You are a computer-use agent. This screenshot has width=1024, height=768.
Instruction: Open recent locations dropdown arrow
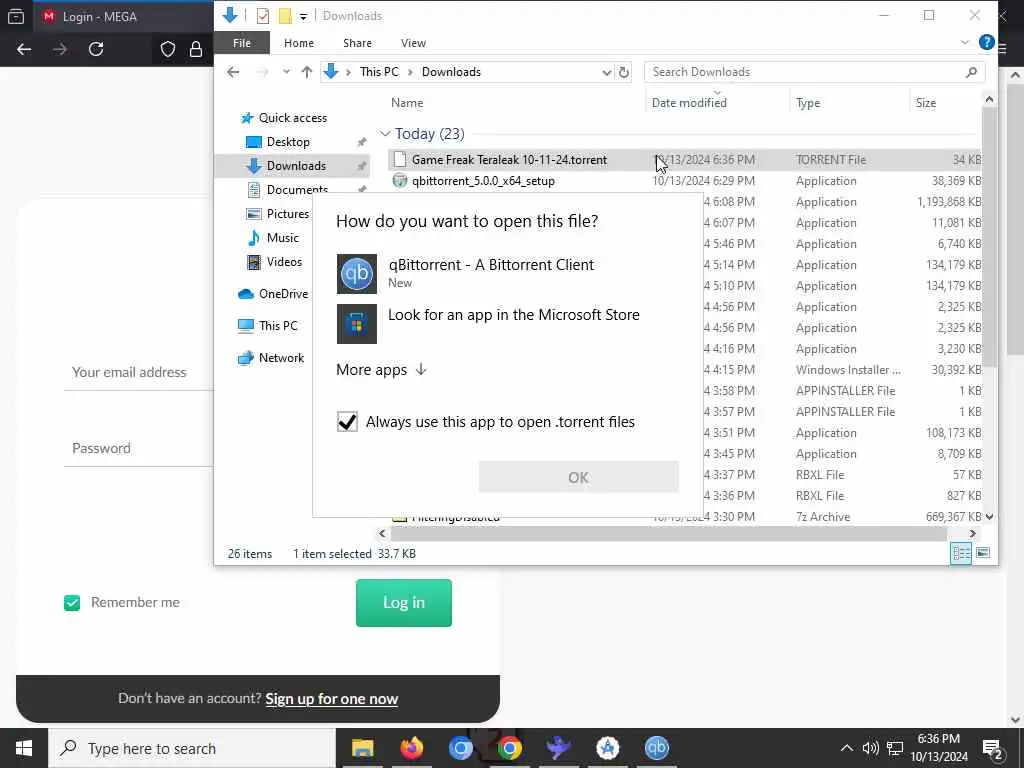coord(286,72)
